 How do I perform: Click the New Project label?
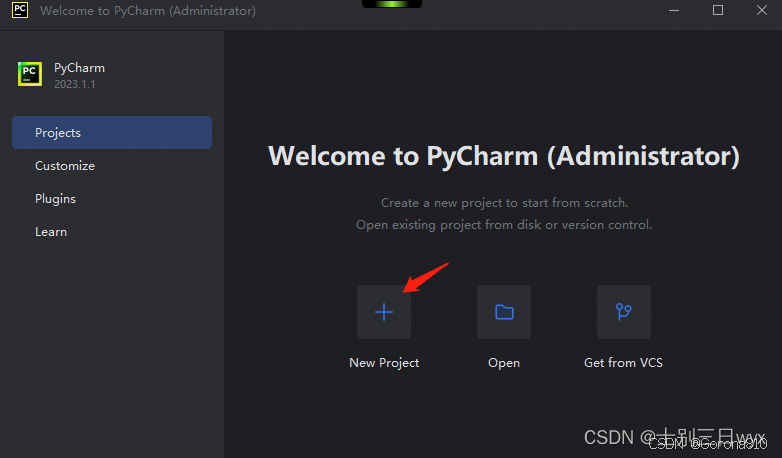click(x=384, y=363)
